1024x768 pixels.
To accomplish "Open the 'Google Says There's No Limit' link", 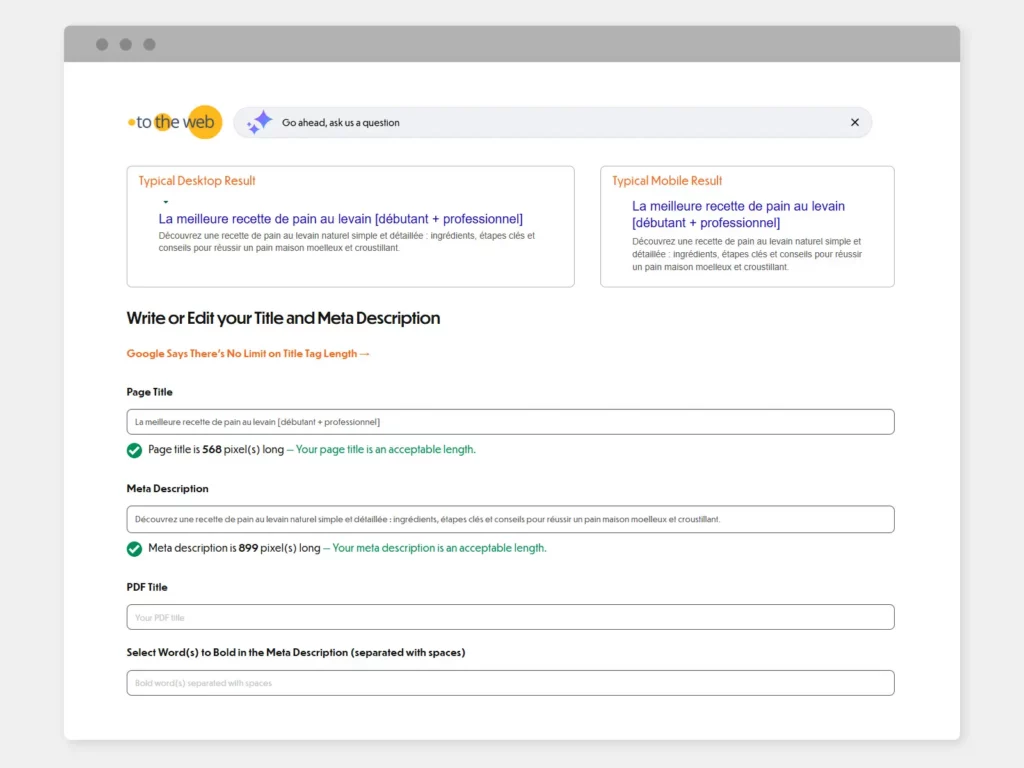I will click(248, 353).
